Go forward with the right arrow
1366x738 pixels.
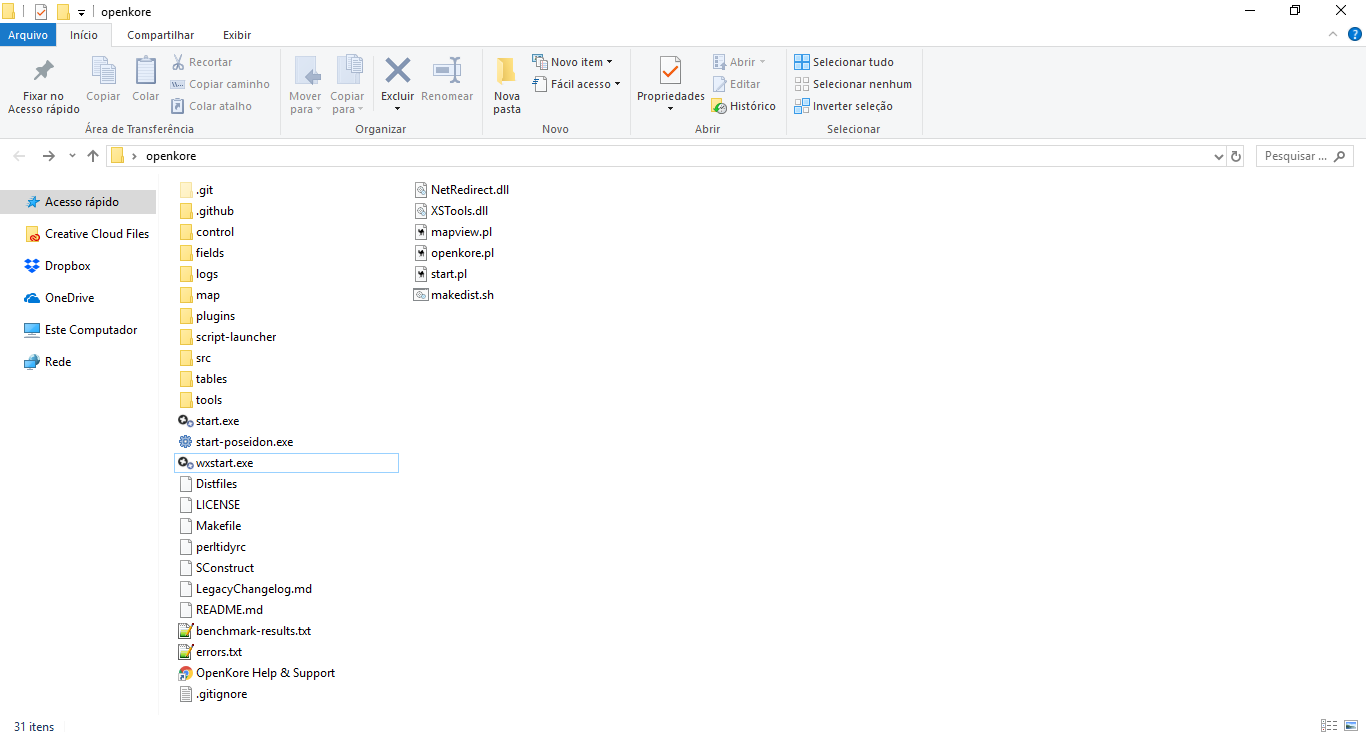click(x=48, y=156)
